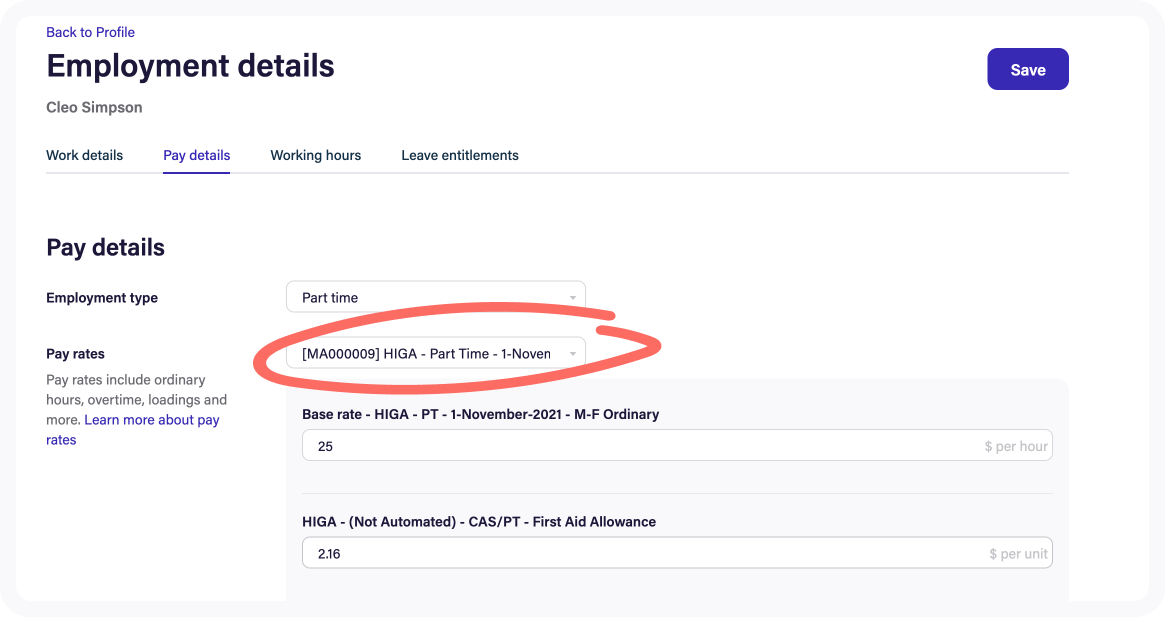Go to the Leave entitlements tab
This screenshot has height=617, width=1165.
[x=460, y=155]
